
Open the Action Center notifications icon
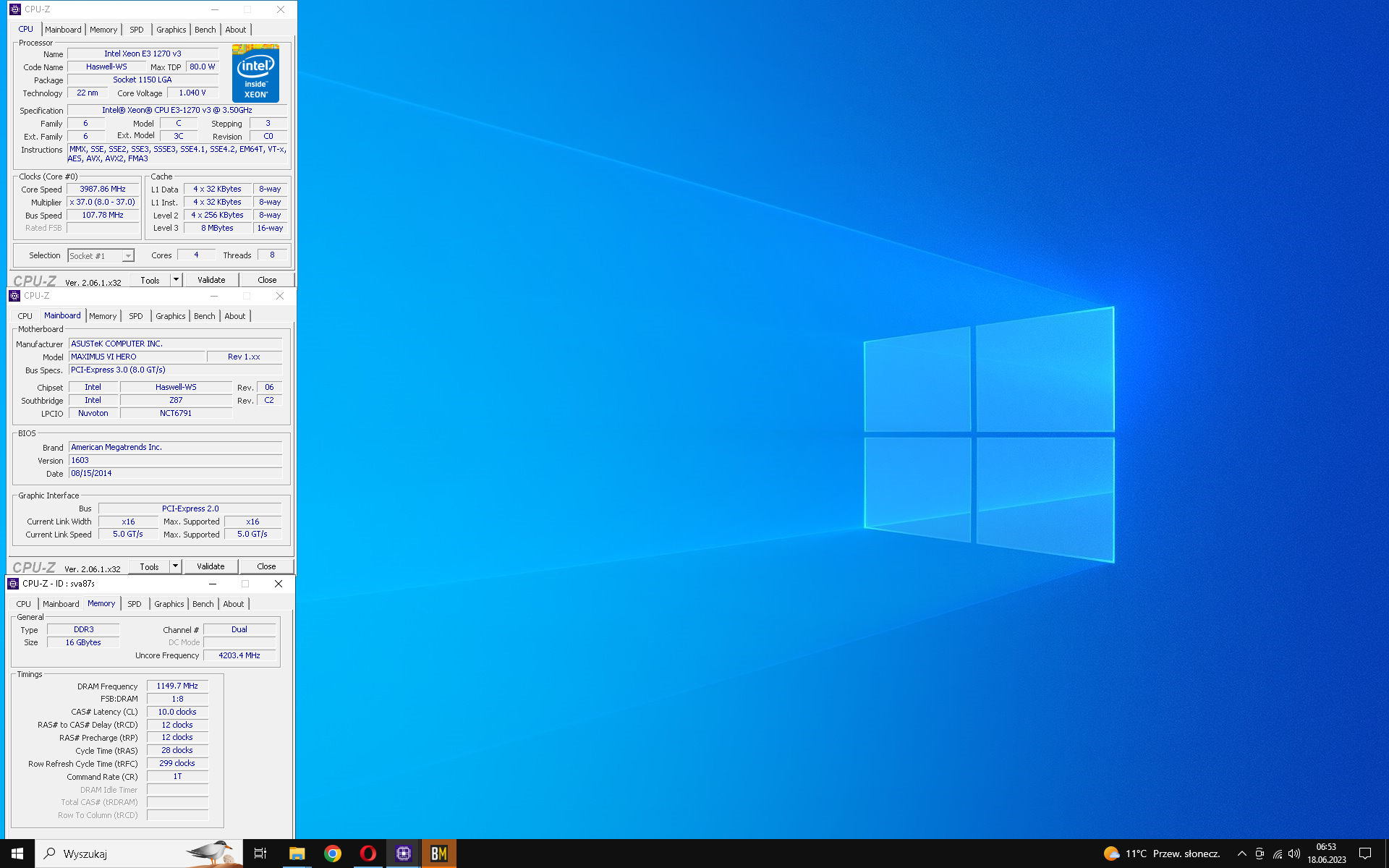1365,854
